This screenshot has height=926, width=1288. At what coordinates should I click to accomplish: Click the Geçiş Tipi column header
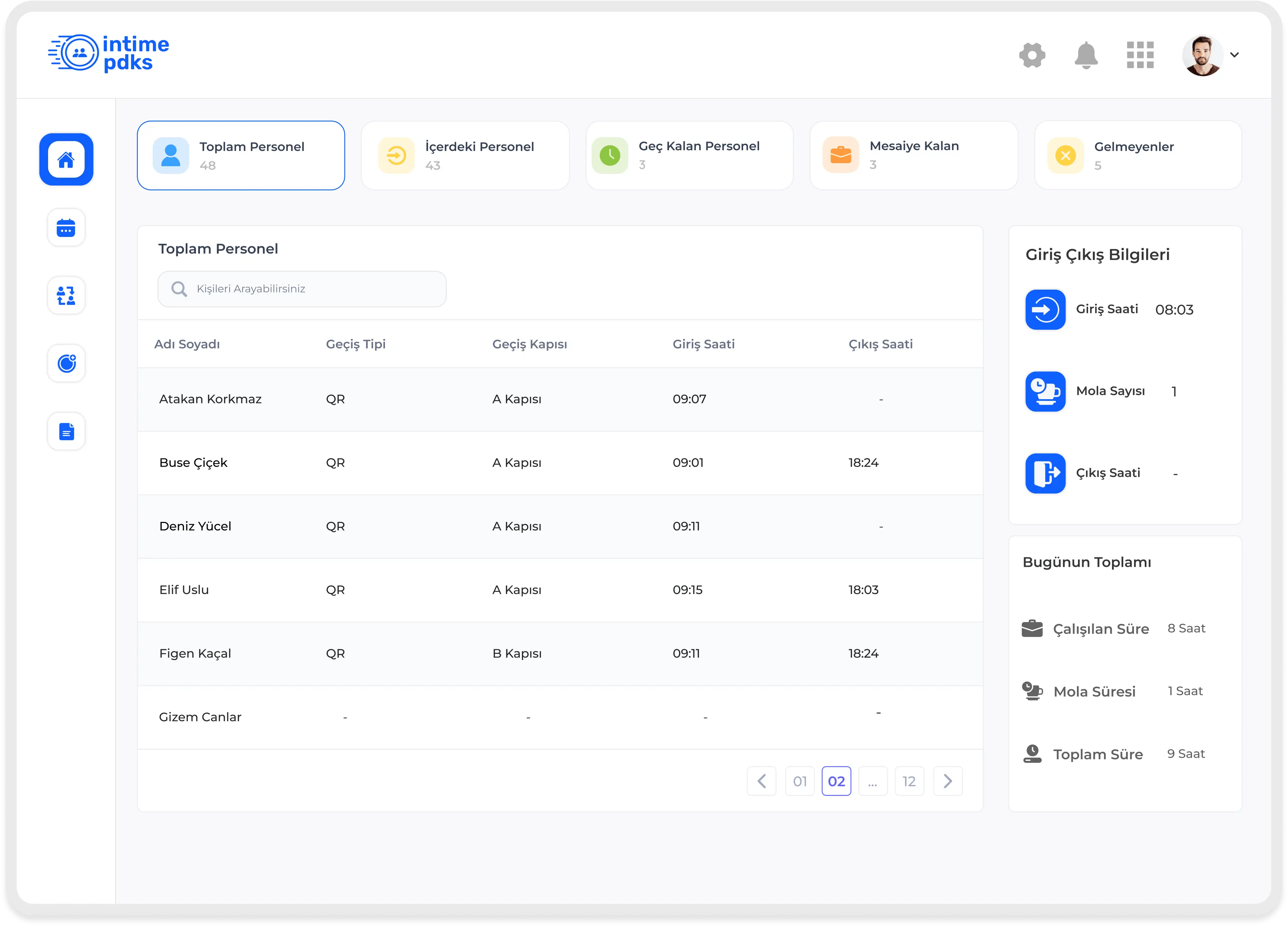pyautogui.click(x=355, y=344)
